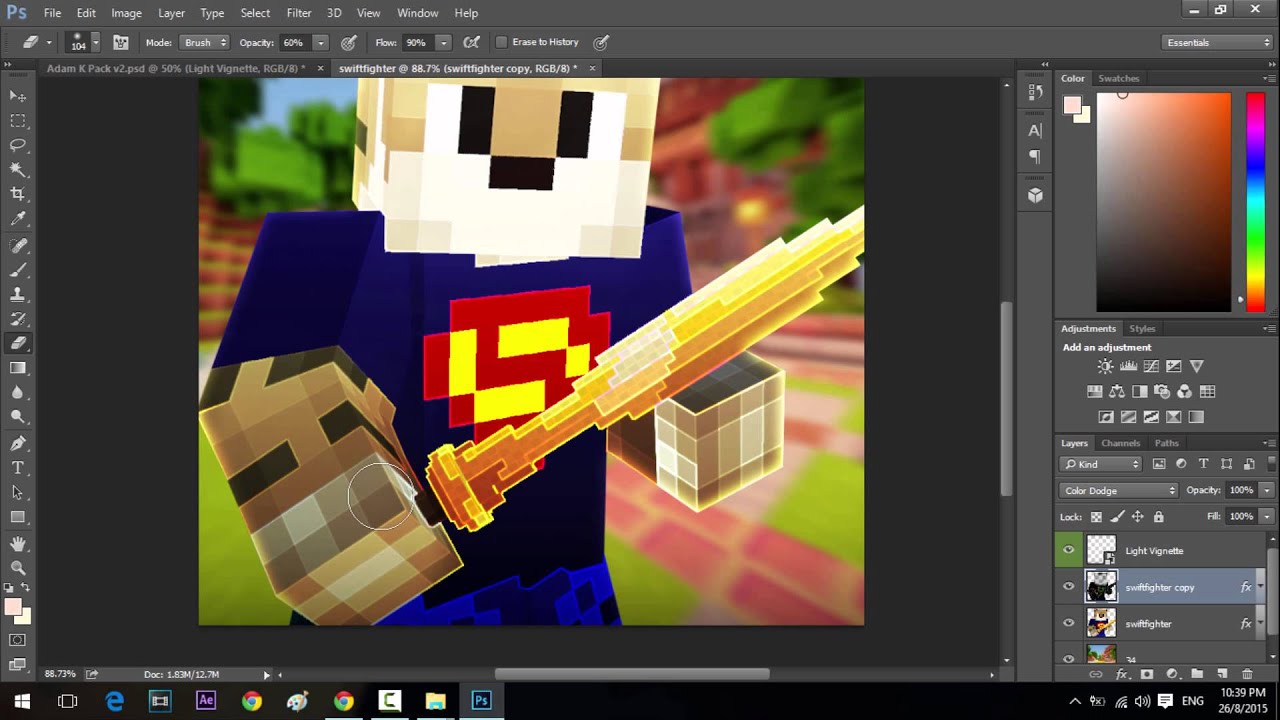The height and width of the screenshot is (720, 1280).
Task: Select the Eraser tool in toolbox
Action: (x=18, y=343)
